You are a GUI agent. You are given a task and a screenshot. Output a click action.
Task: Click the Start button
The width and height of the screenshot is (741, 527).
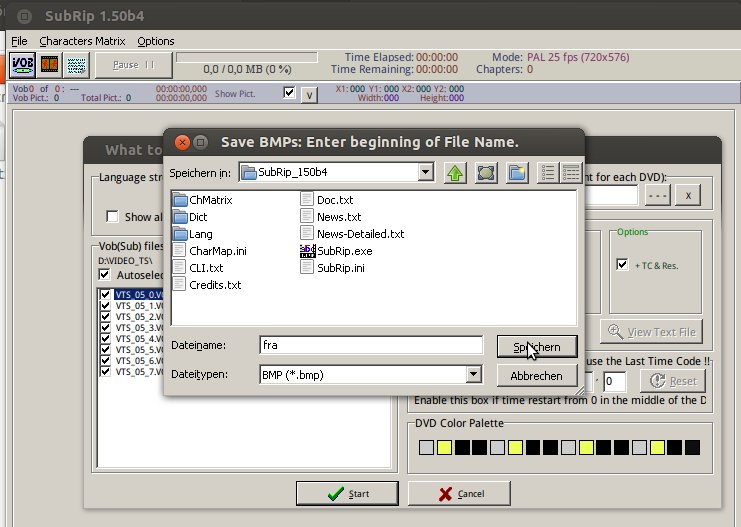click(x=347, y=494)
